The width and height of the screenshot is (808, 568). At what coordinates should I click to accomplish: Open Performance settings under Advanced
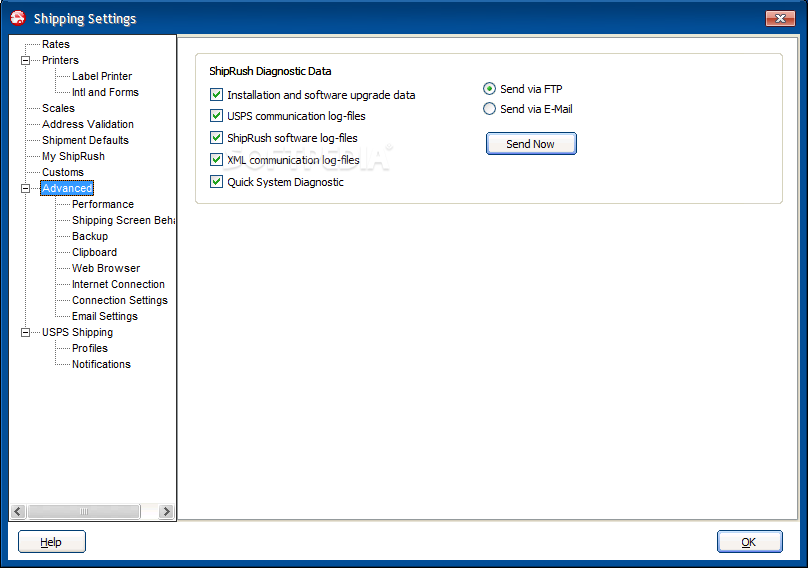pos(103,204)
